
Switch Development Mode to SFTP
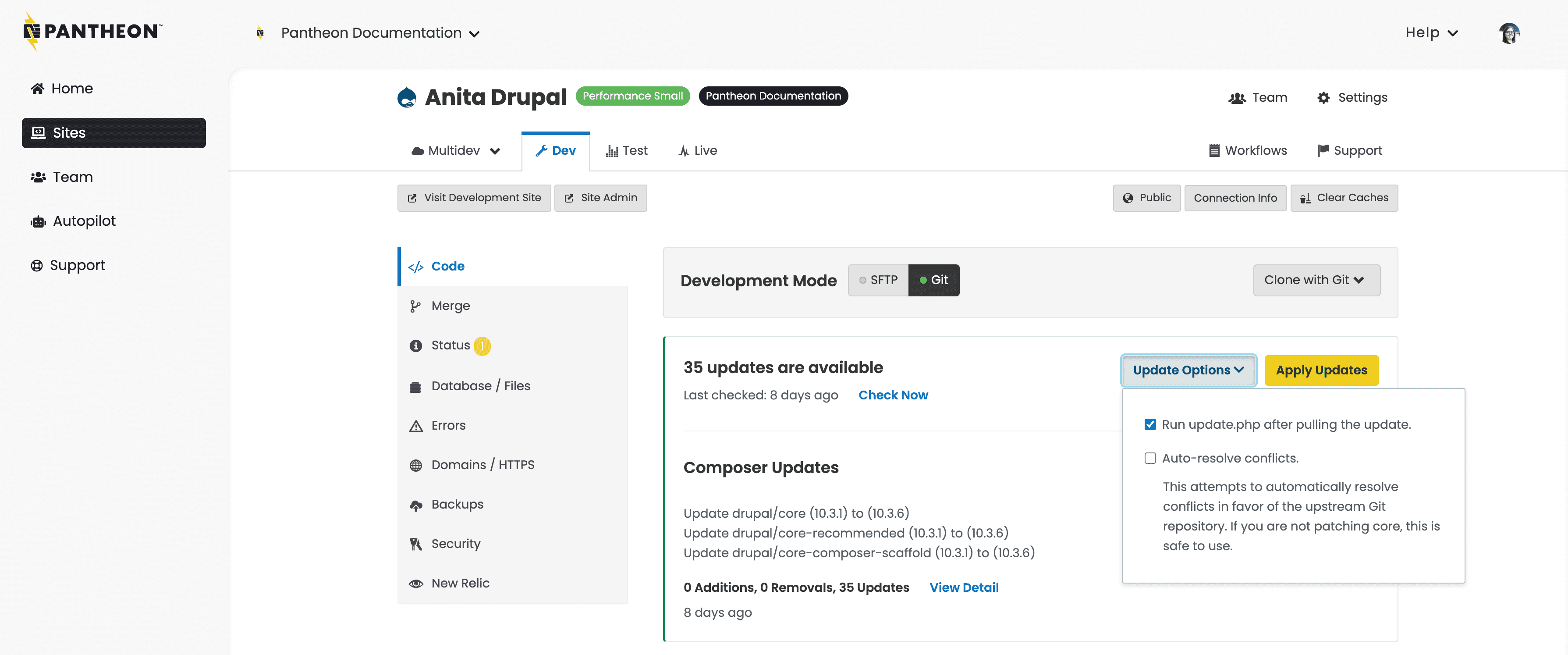point(878,280)
